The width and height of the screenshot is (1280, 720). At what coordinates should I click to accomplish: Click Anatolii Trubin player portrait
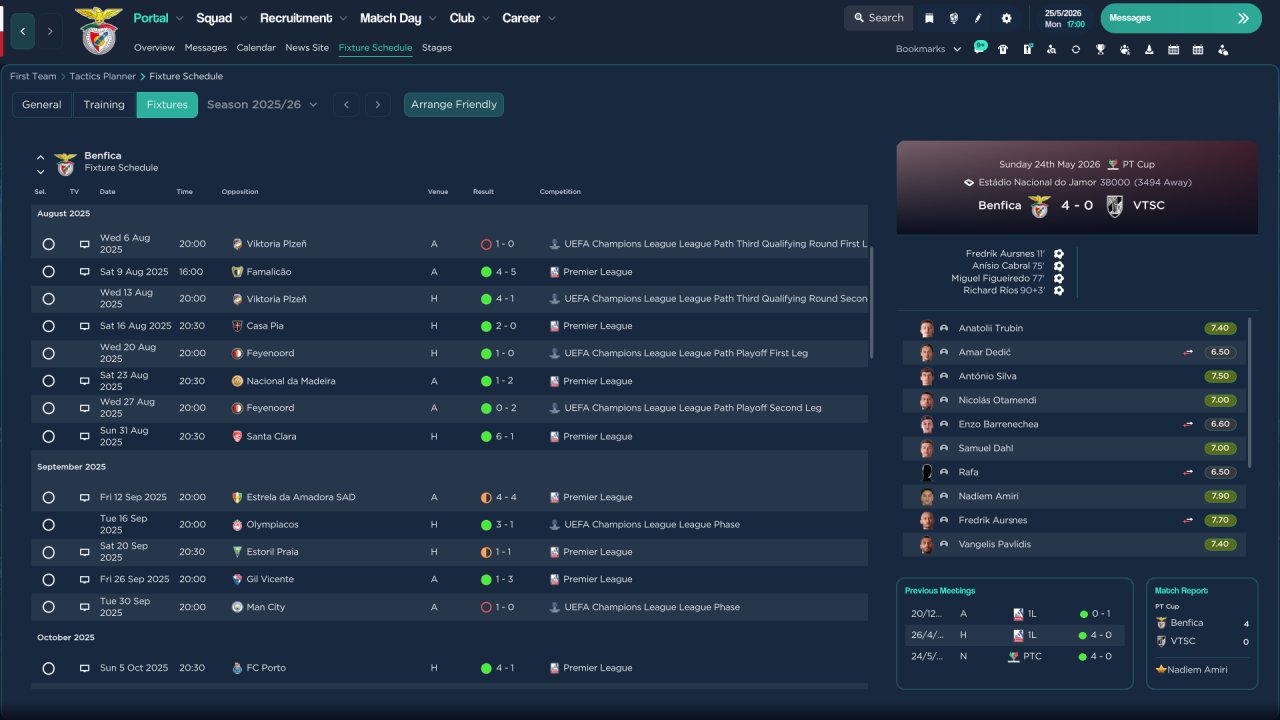(927, 328)
